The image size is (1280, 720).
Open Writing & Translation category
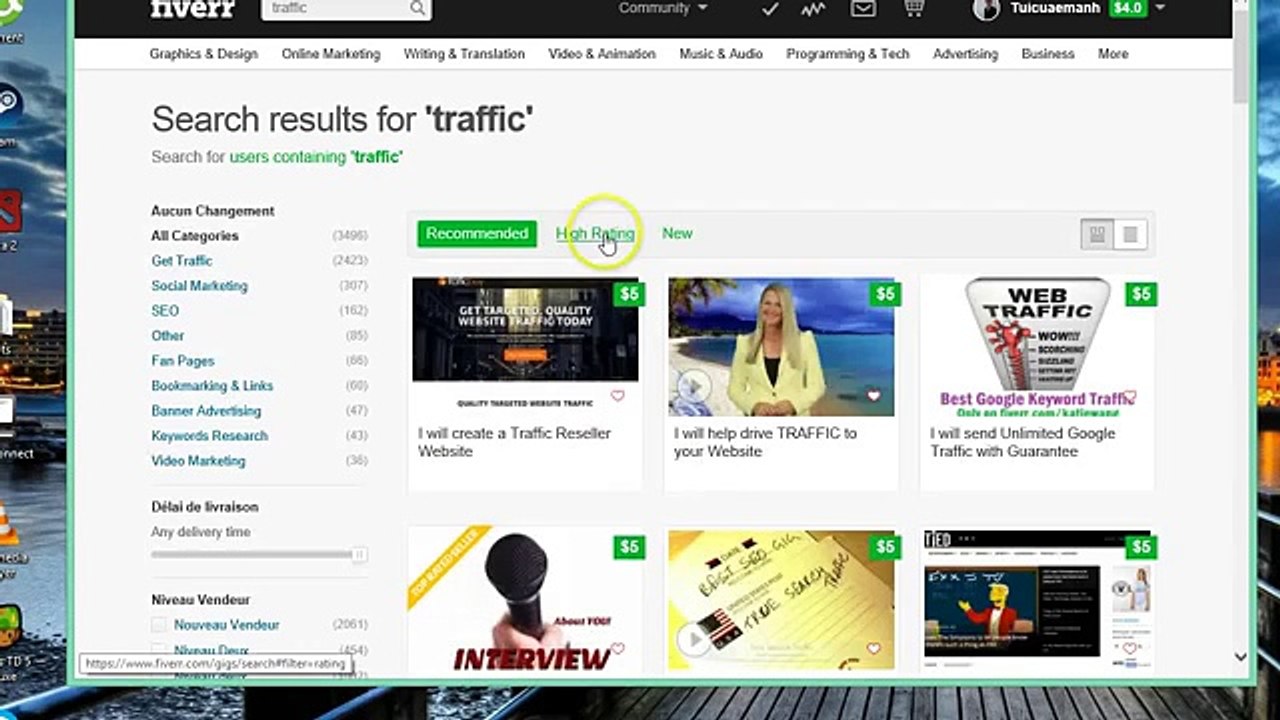coord(464,54)
